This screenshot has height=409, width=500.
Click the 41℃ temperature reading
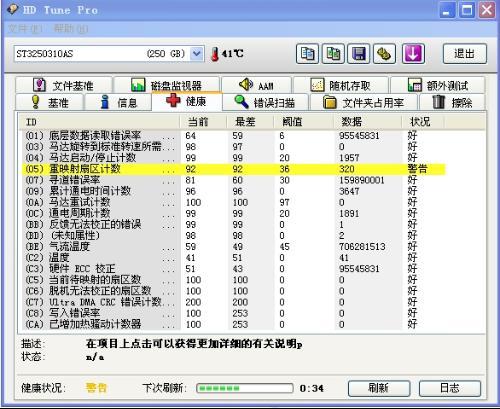coord(232,54)
